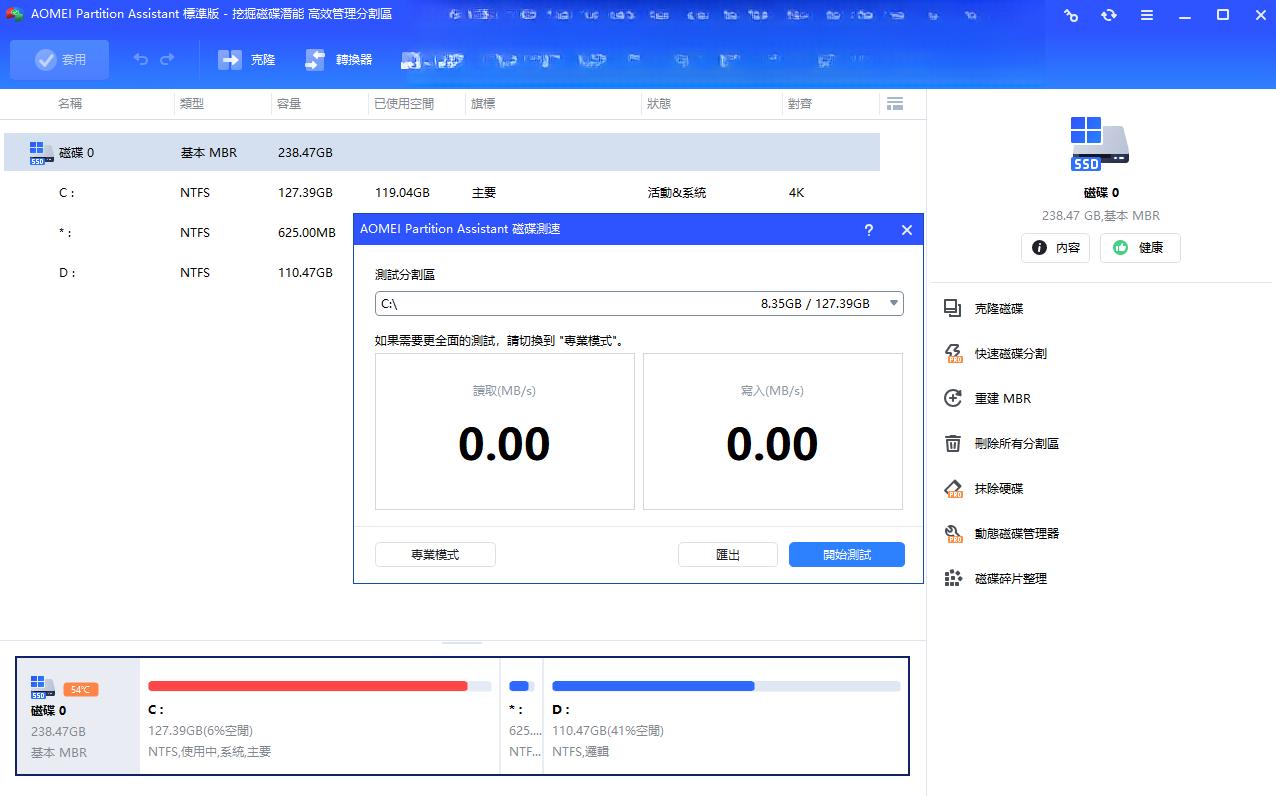Click the green thumbs-up icon on 健康
This screenshot has height=796, width=1276.
click(x=1121, y=248)
